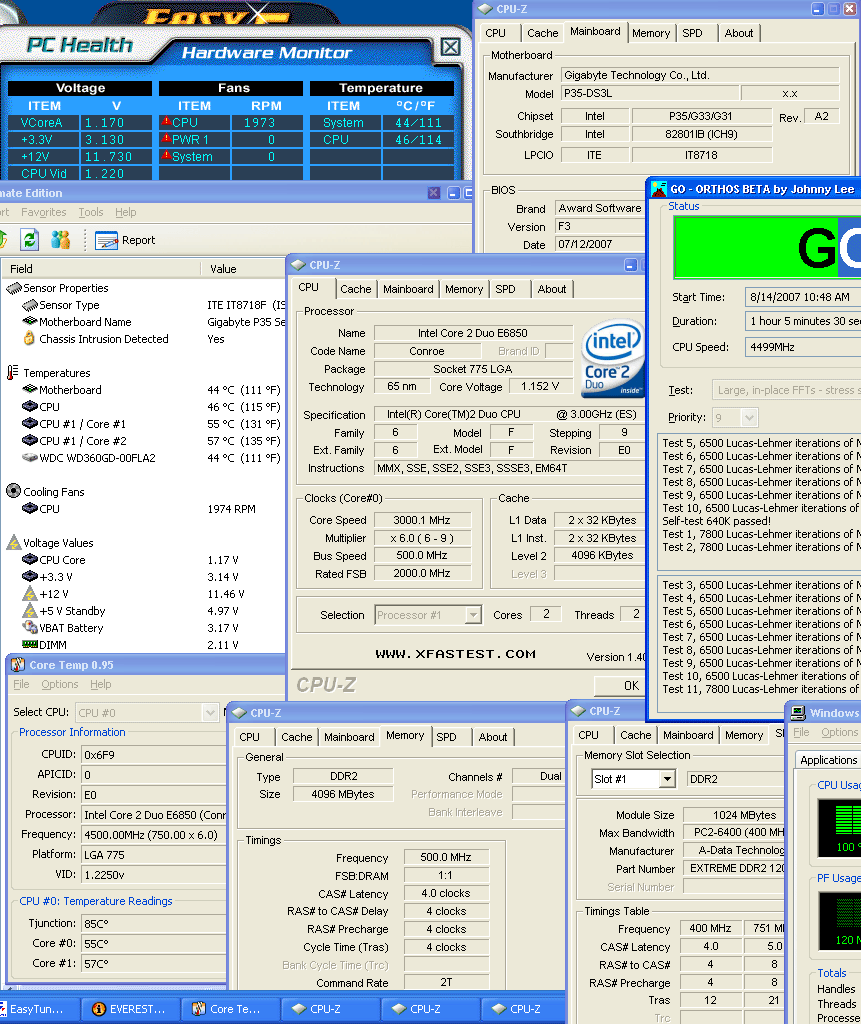The image size is (861, 1024).
Task: Open EVEREST taskbar button
Action: coord(129,1009)
